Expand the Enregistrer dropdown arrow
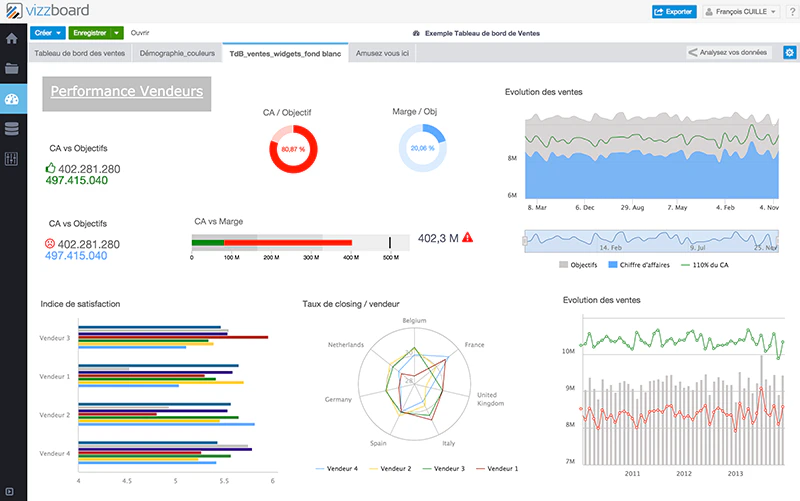 117,33
